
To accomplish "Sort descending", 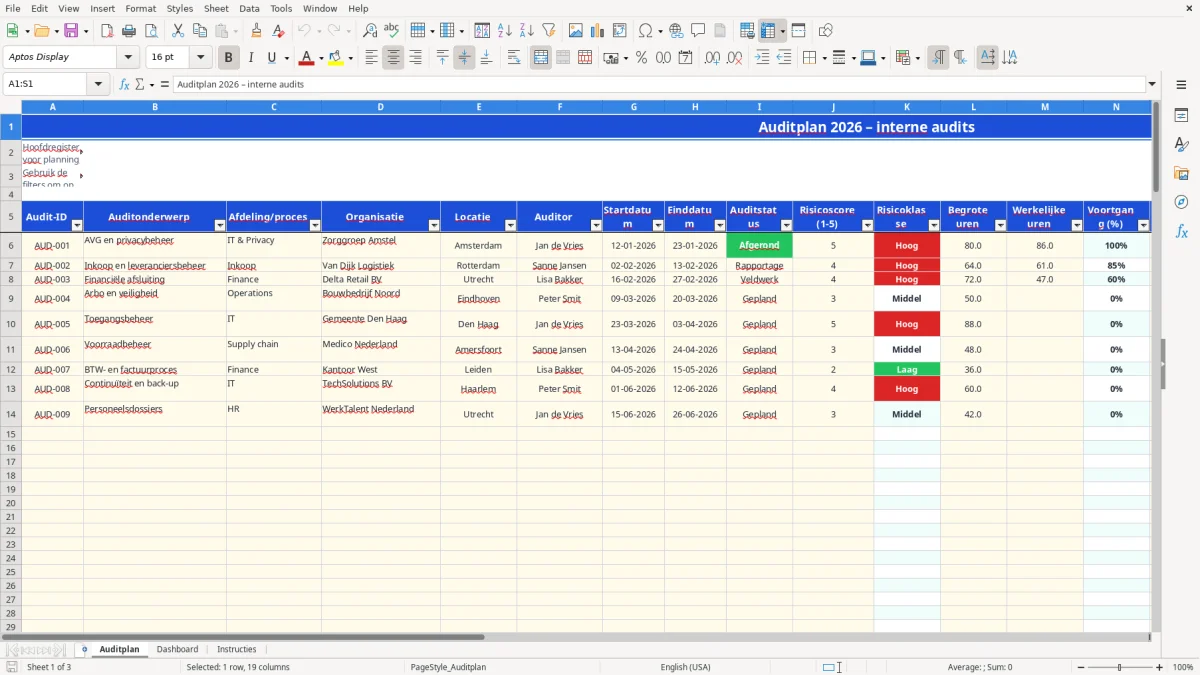I will [x=527, y=31].
